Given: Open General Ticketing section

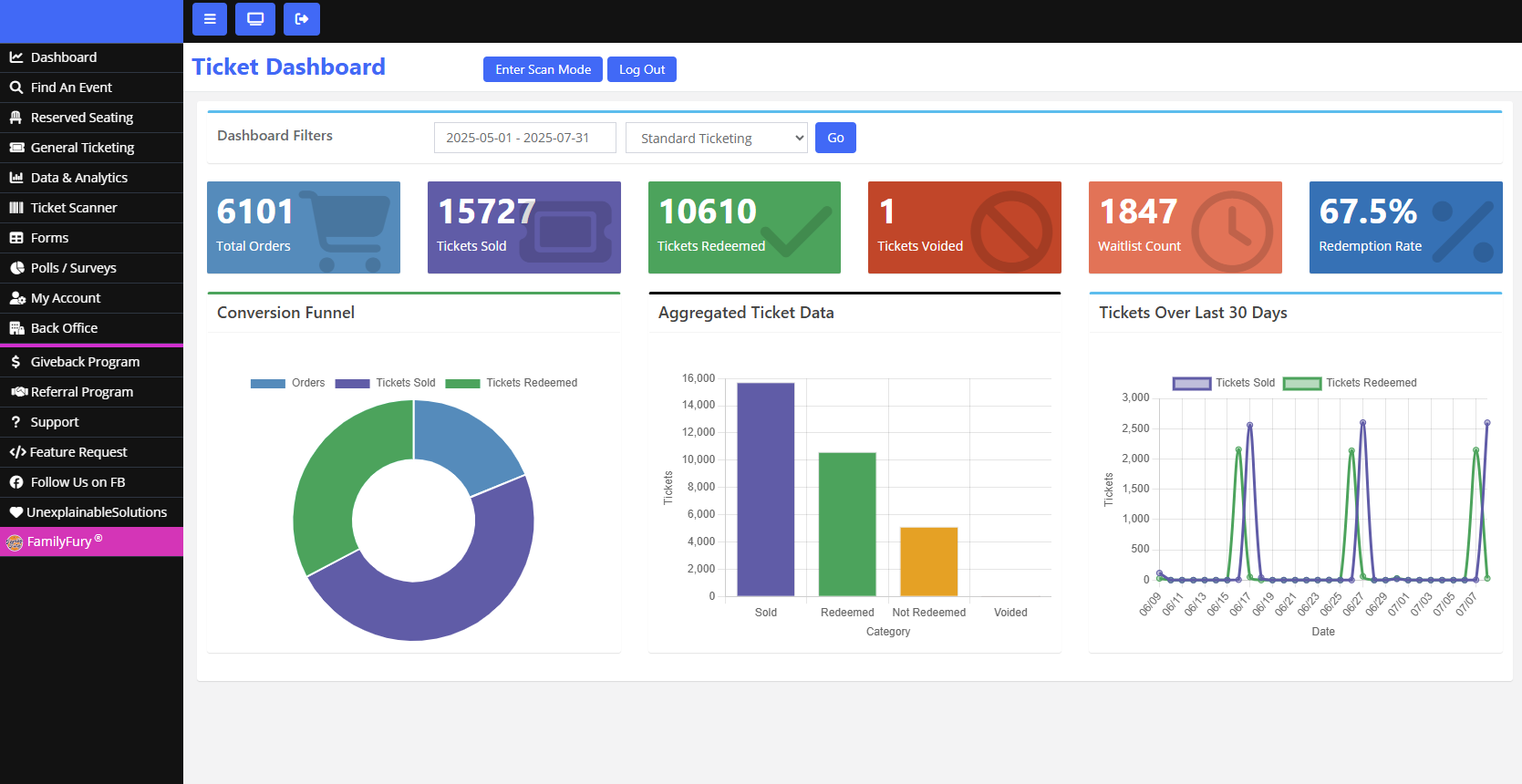Looking at the screenshot, I should click(x=91, y=148).
